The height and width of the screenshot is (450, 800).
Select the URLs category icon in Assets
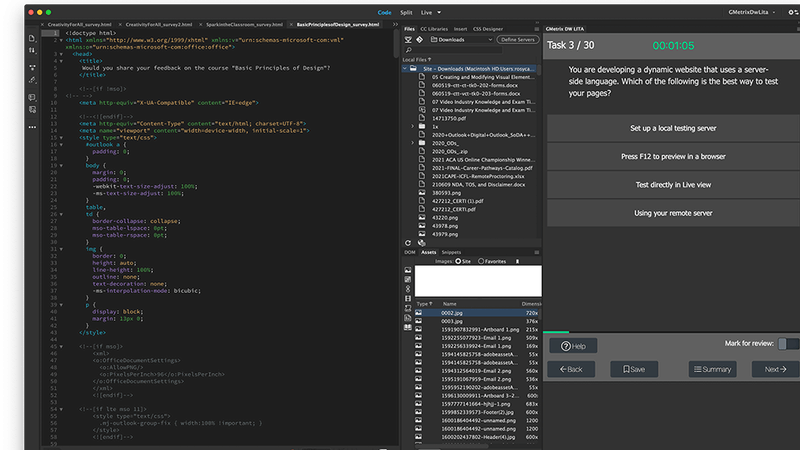(408, 289)
